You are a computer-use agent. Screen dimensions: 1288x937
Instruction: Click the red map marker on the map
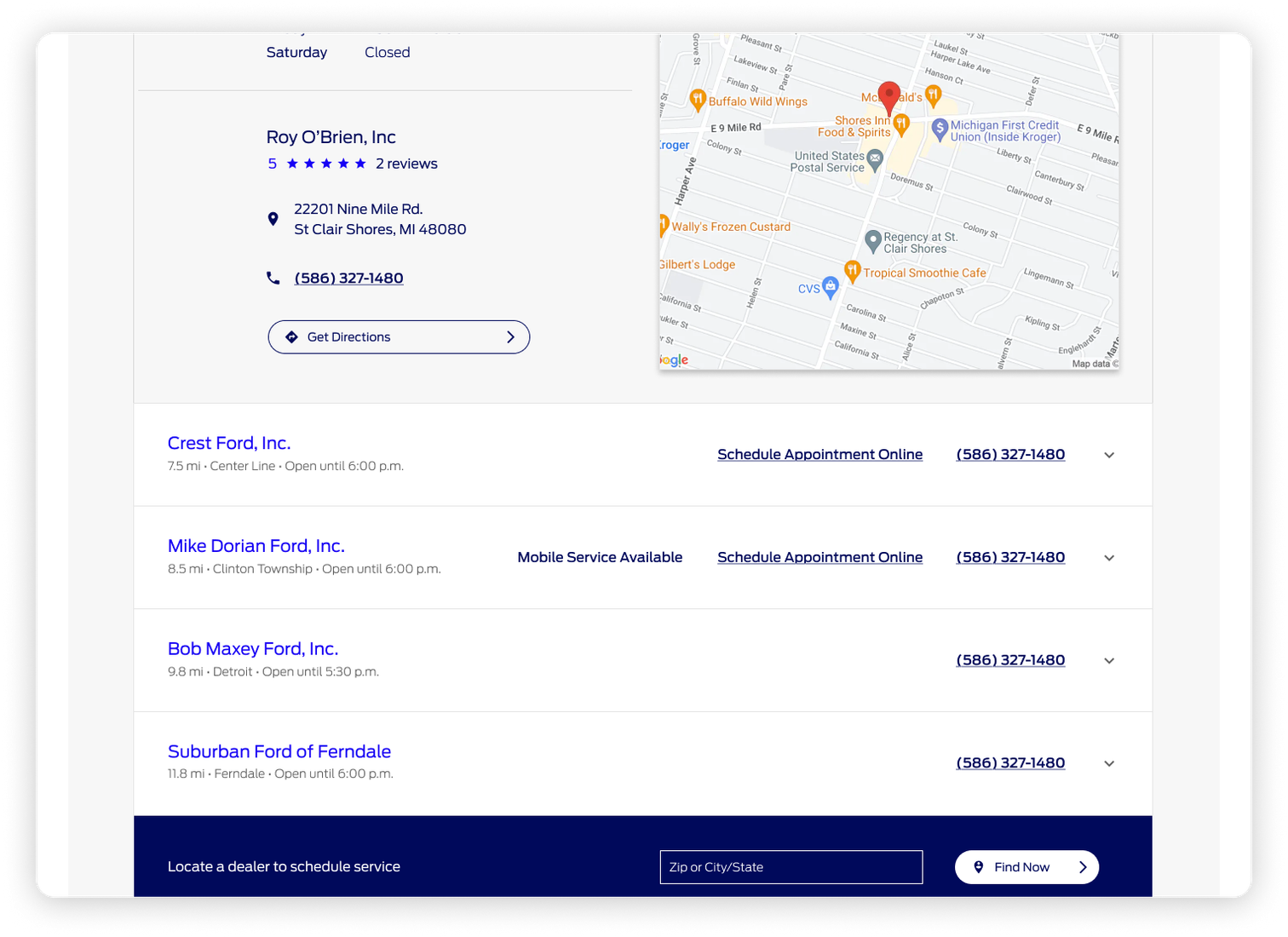[888, 99]
